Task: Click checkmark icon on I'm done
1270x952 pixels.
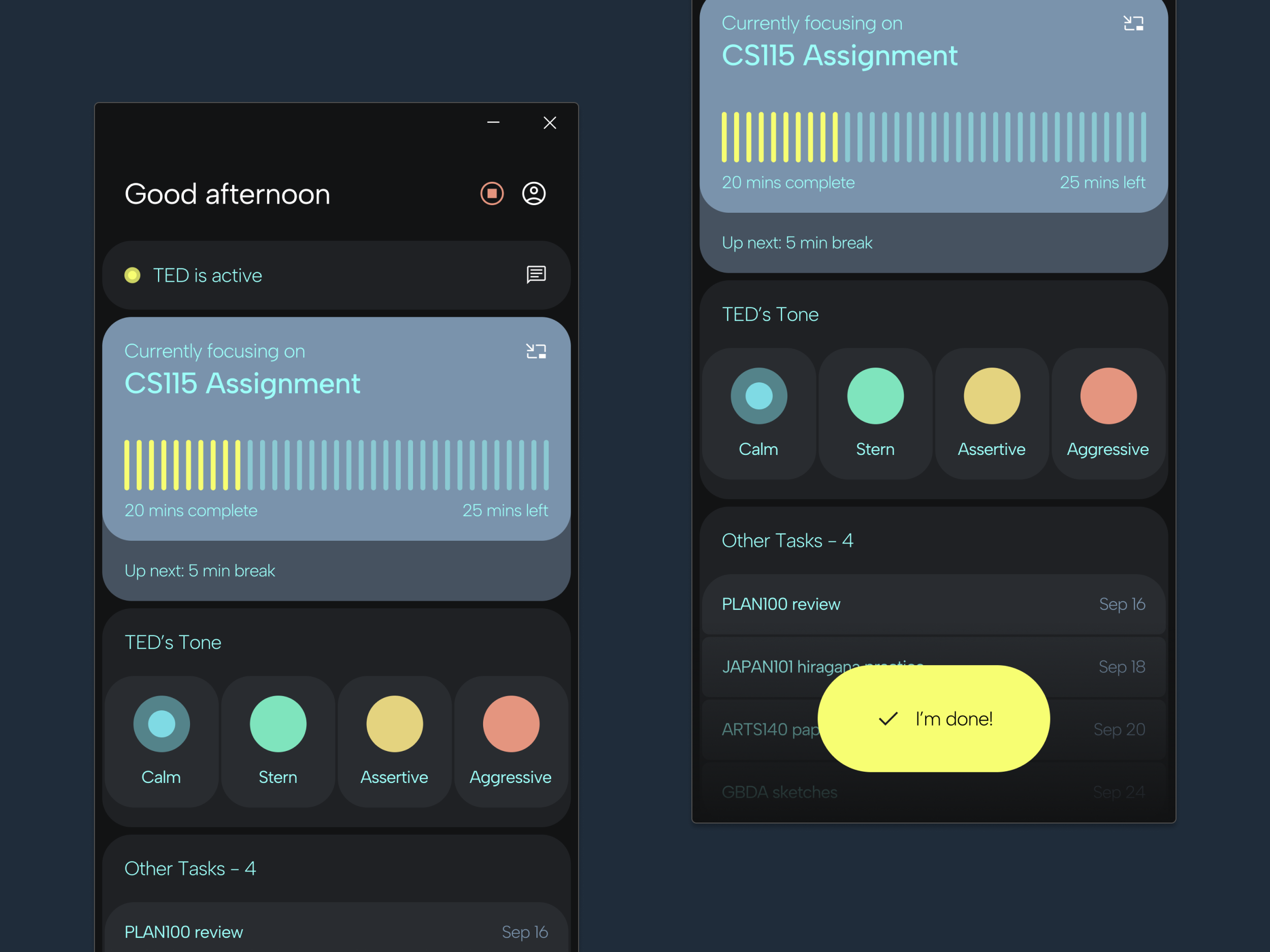Action: 887,718
